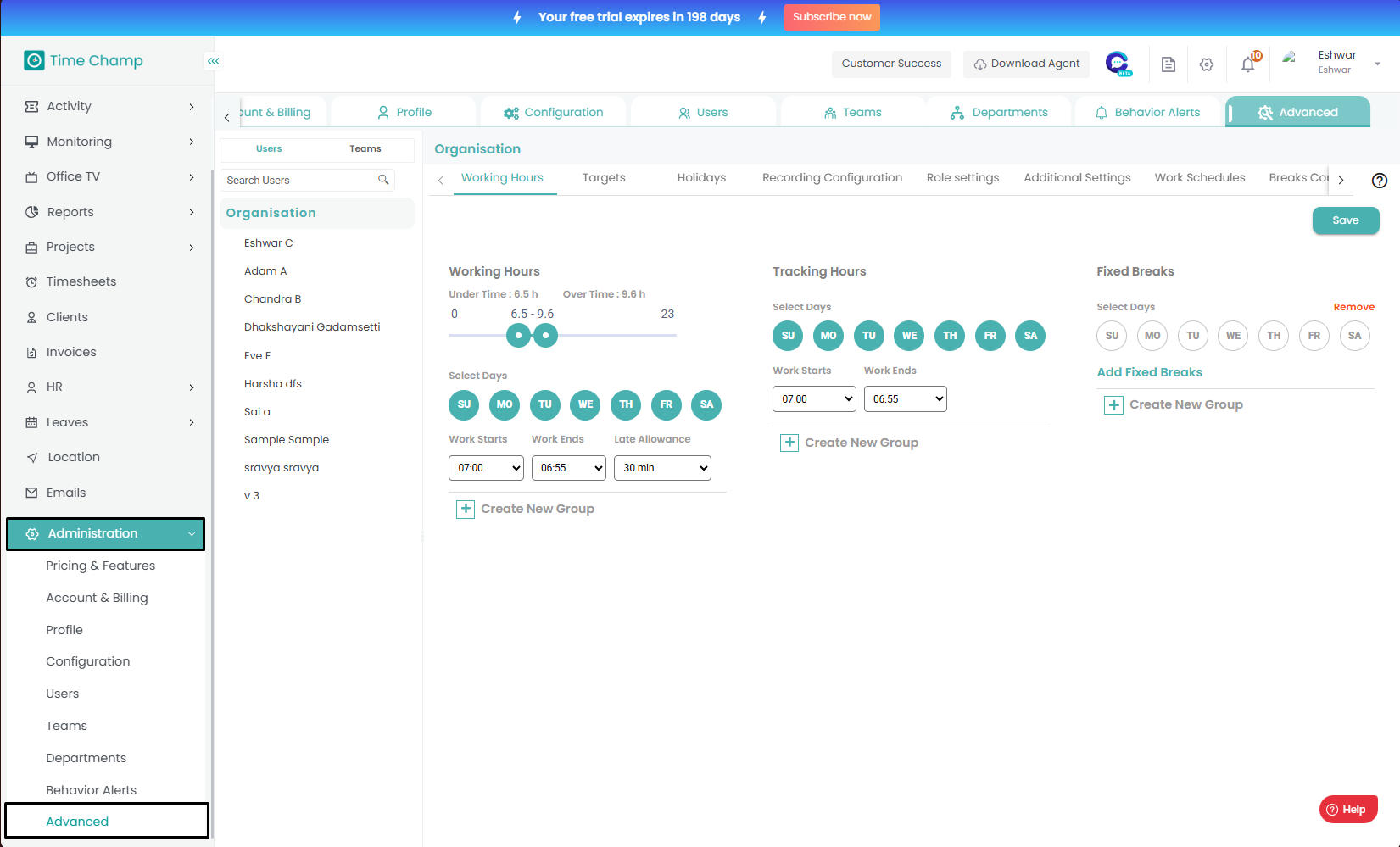Screen dimensions: 1400x847
Task: Click the Save button
Action: tap(1345, 220)
